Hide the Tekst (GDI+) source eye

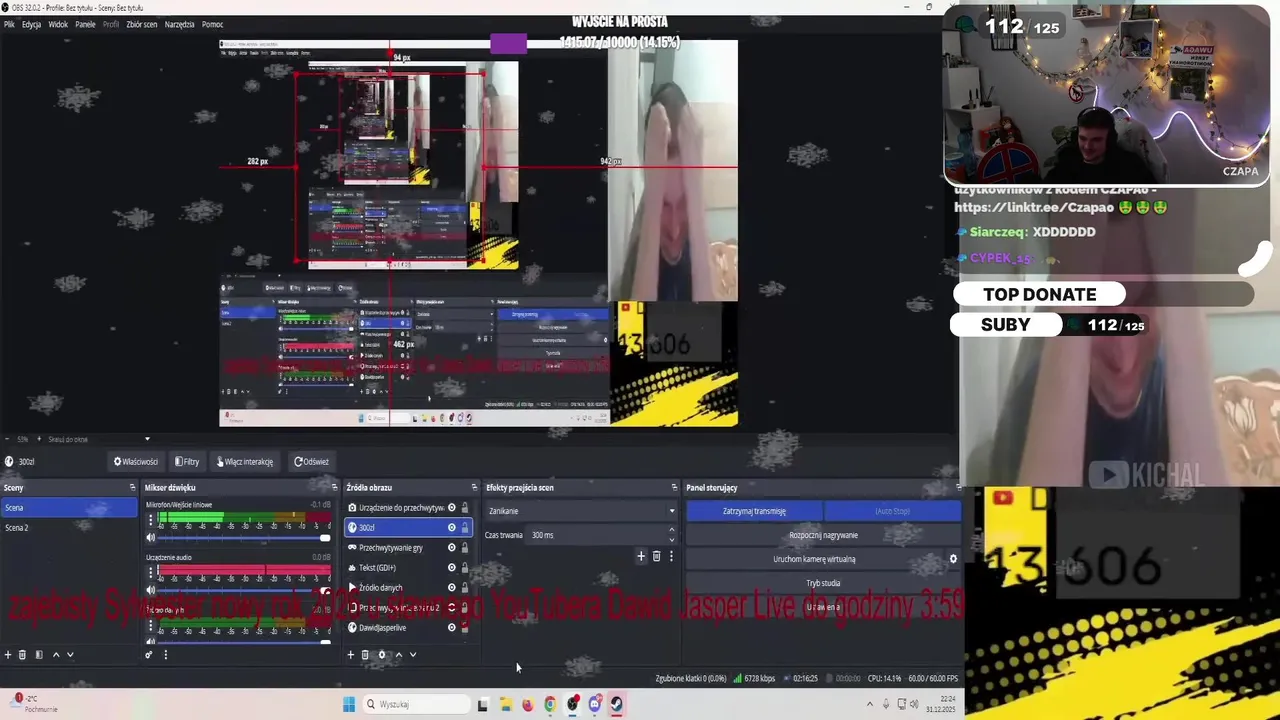click(x=452, y=568)
